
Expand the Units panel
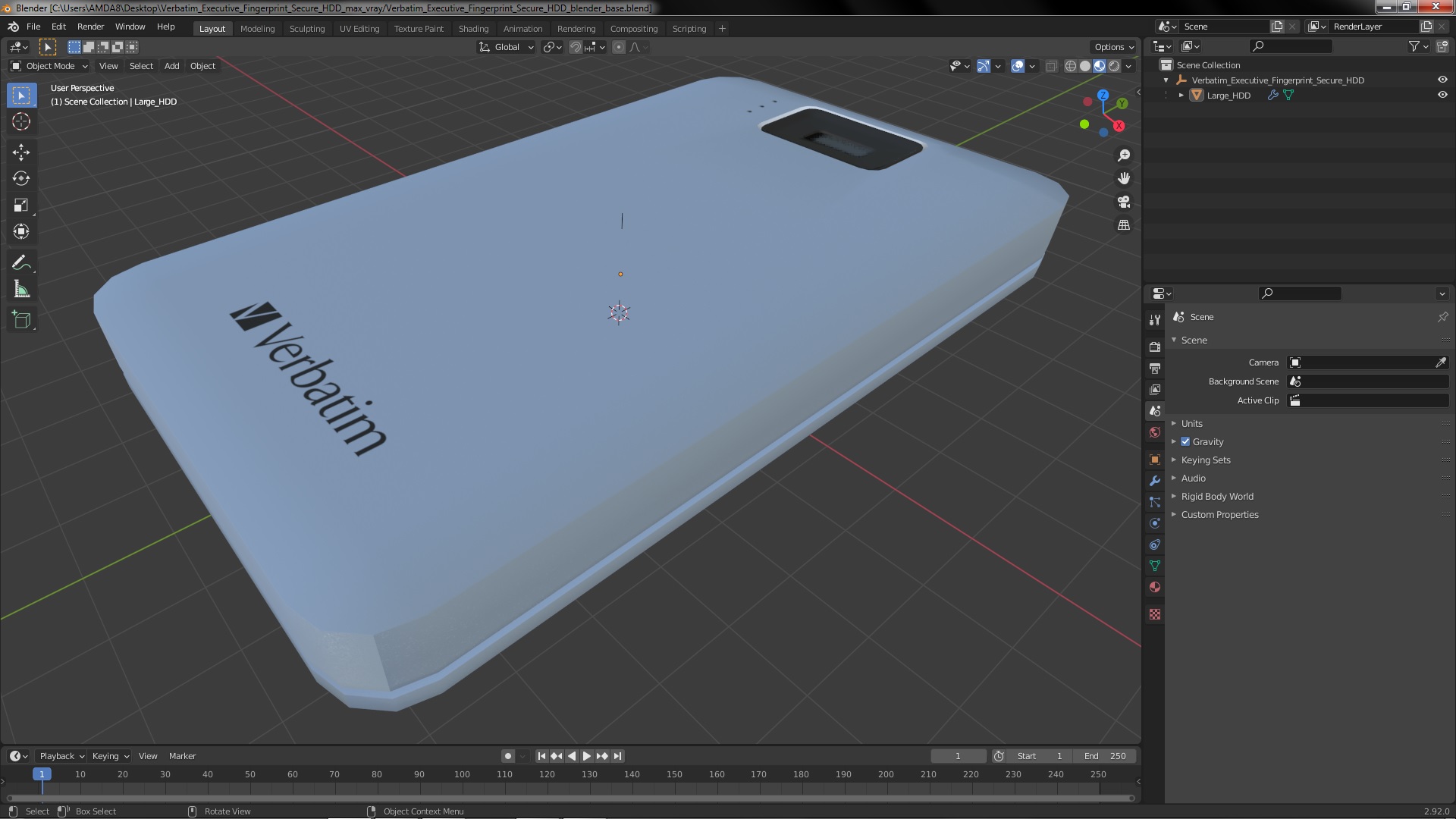click(x=1191, y=423)
